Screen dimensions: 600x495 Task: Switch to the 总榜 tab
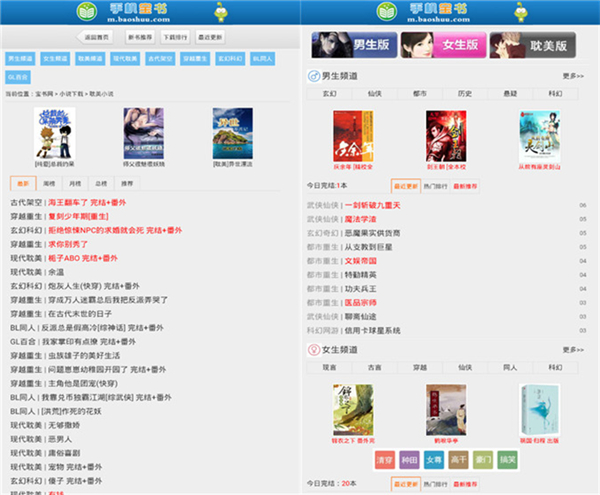[101, 184]
